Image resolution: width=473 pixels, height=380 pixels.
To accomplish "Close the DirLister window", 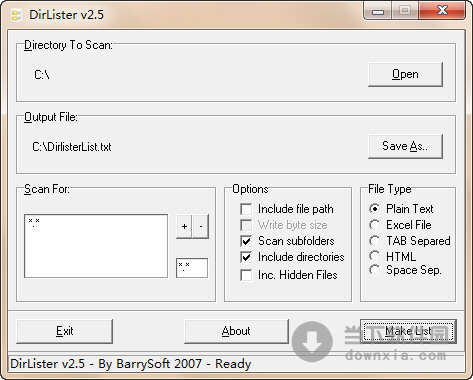I will pyautogui.click(x=442, y=11).
